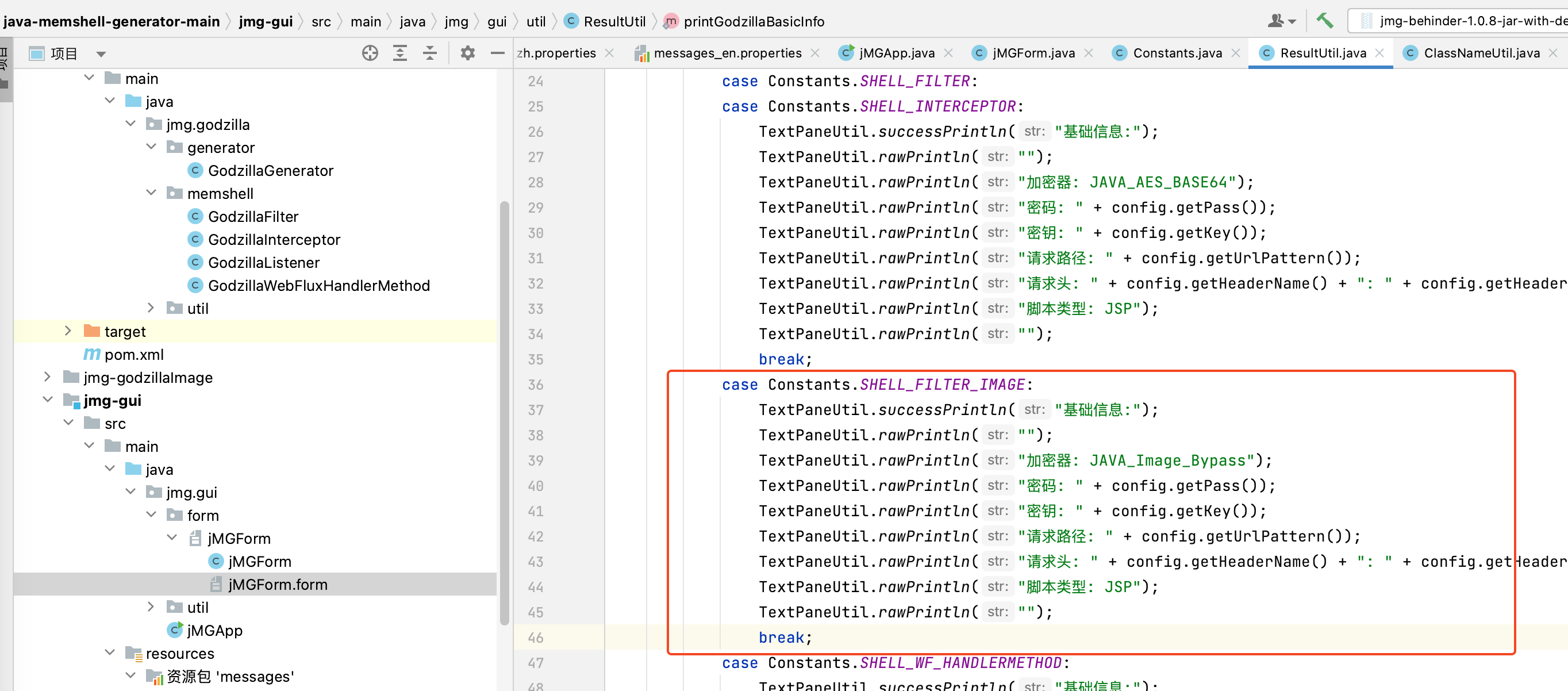Click the util breadcrumb segment
Screen dimensions: 1568x691
[x=536, y=21]
